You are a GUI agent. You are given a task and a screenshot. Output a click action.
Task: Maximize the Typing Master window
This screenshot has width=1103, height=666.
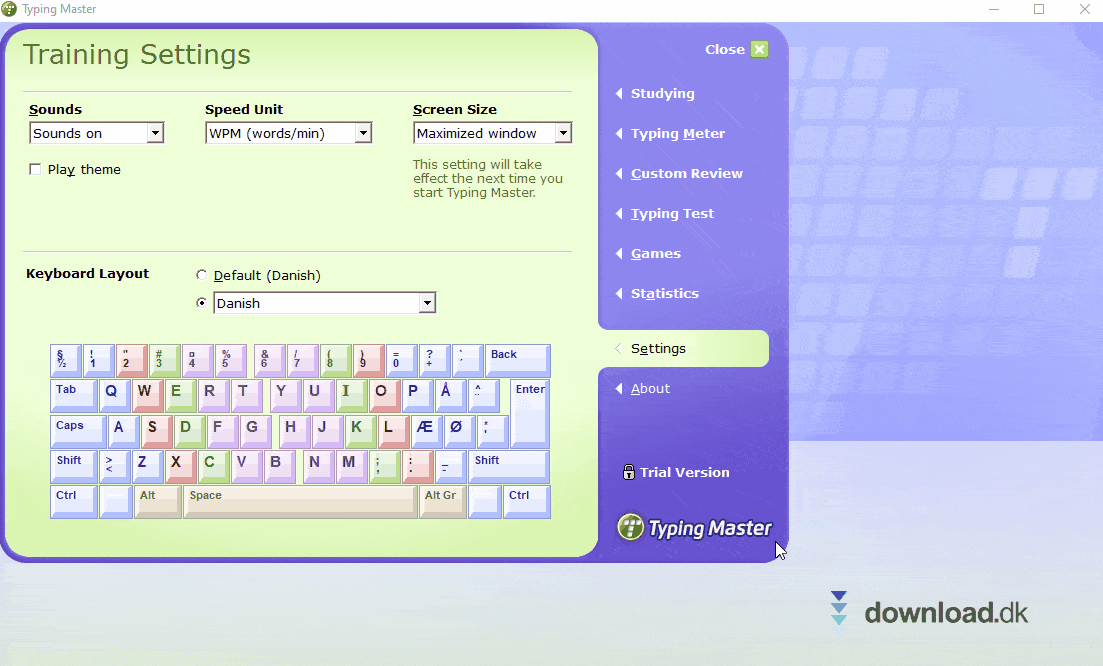tap(1039, 9)
